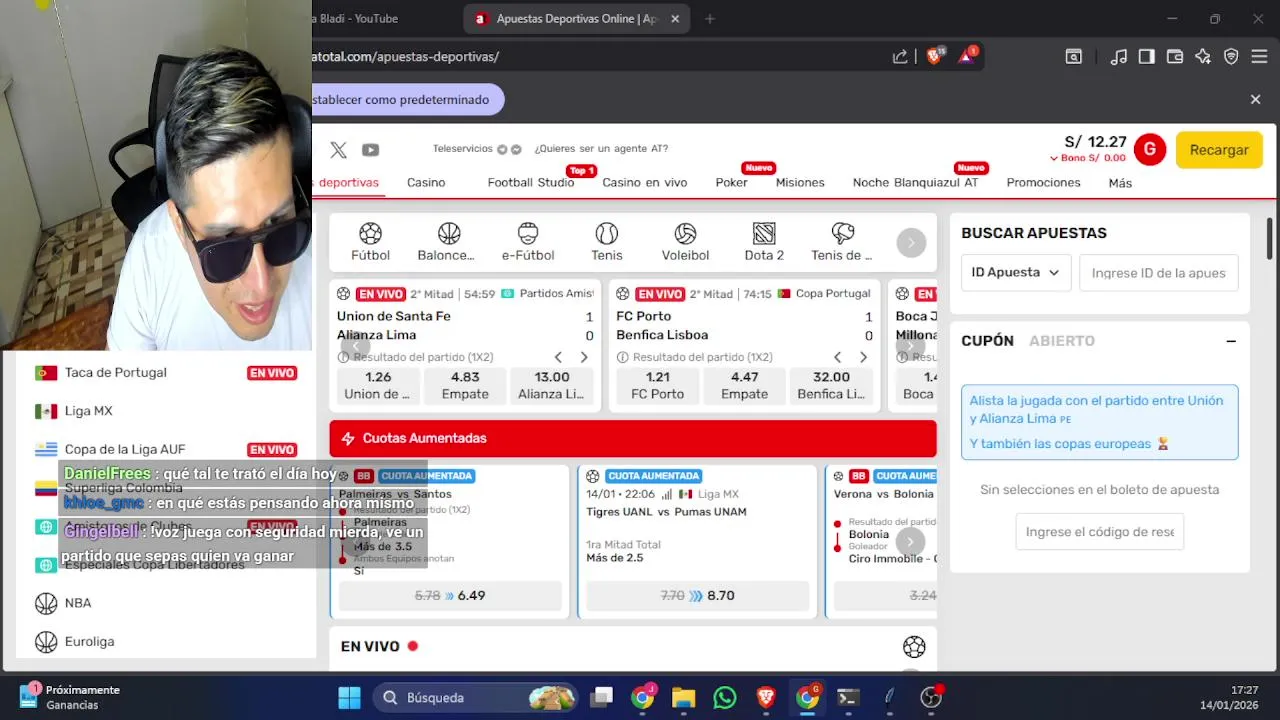1280x720 pixels.
Task: Click the reservation code input field
Action: (x=1100, y=532)
